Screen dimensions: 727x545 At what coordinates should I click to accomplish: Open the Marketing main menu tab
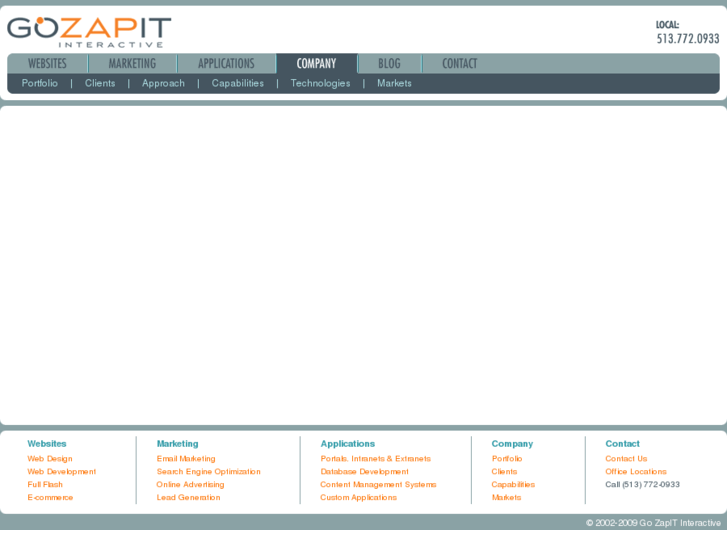coord(132,64)
